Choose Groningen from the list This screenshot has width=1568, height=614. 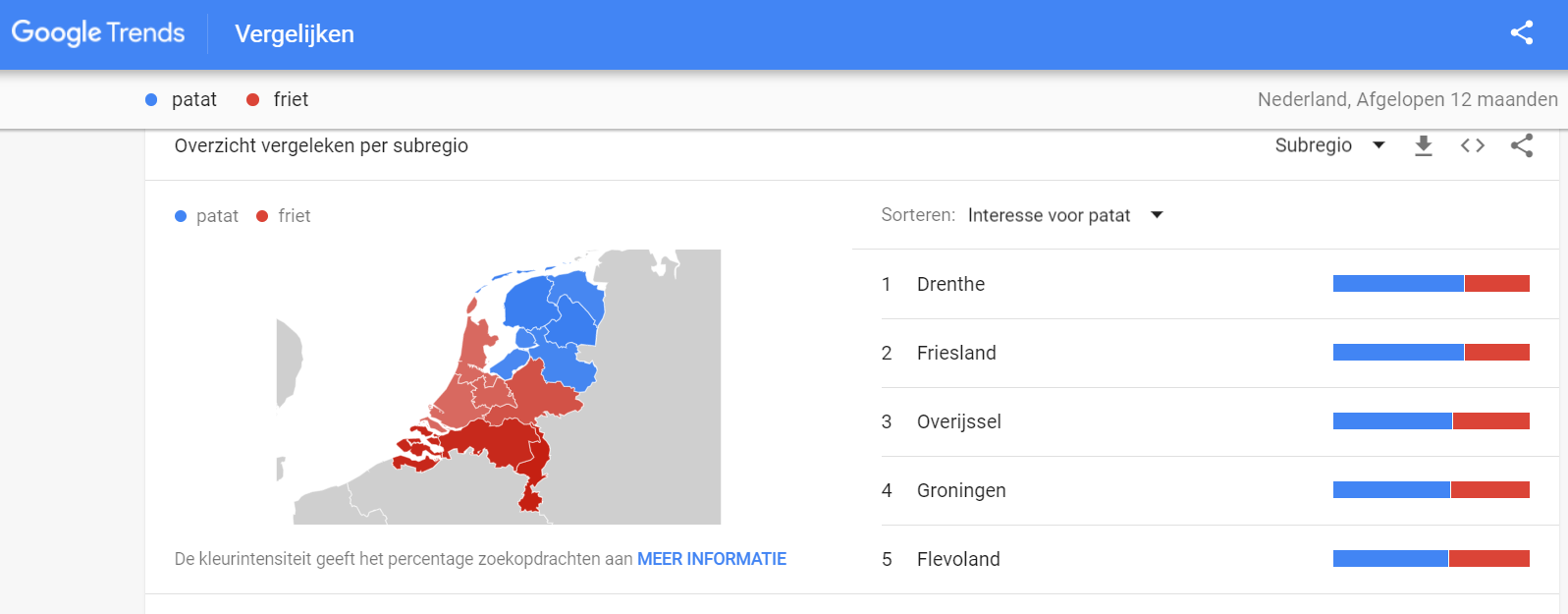pyautogui.click(x=961, y=490)
